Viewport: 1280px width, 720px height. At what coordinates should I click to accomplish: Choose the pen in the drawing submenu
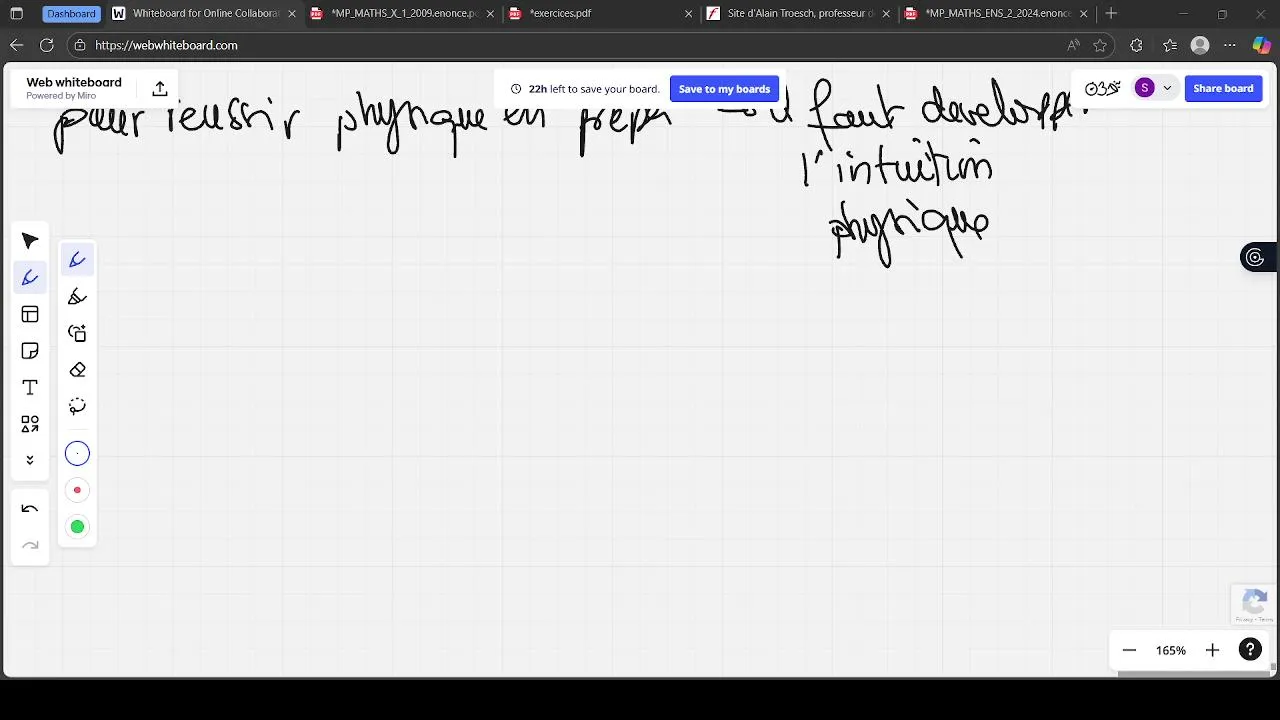77,260
